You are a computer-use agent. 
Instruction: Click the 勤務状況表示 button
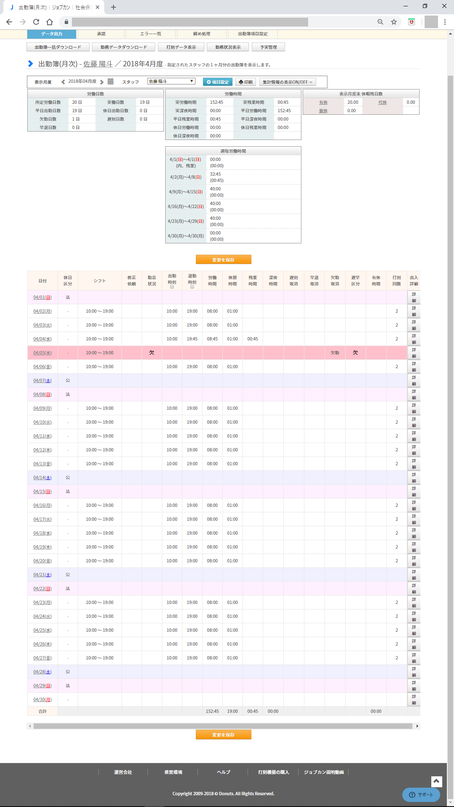click(x=228, y=47)
